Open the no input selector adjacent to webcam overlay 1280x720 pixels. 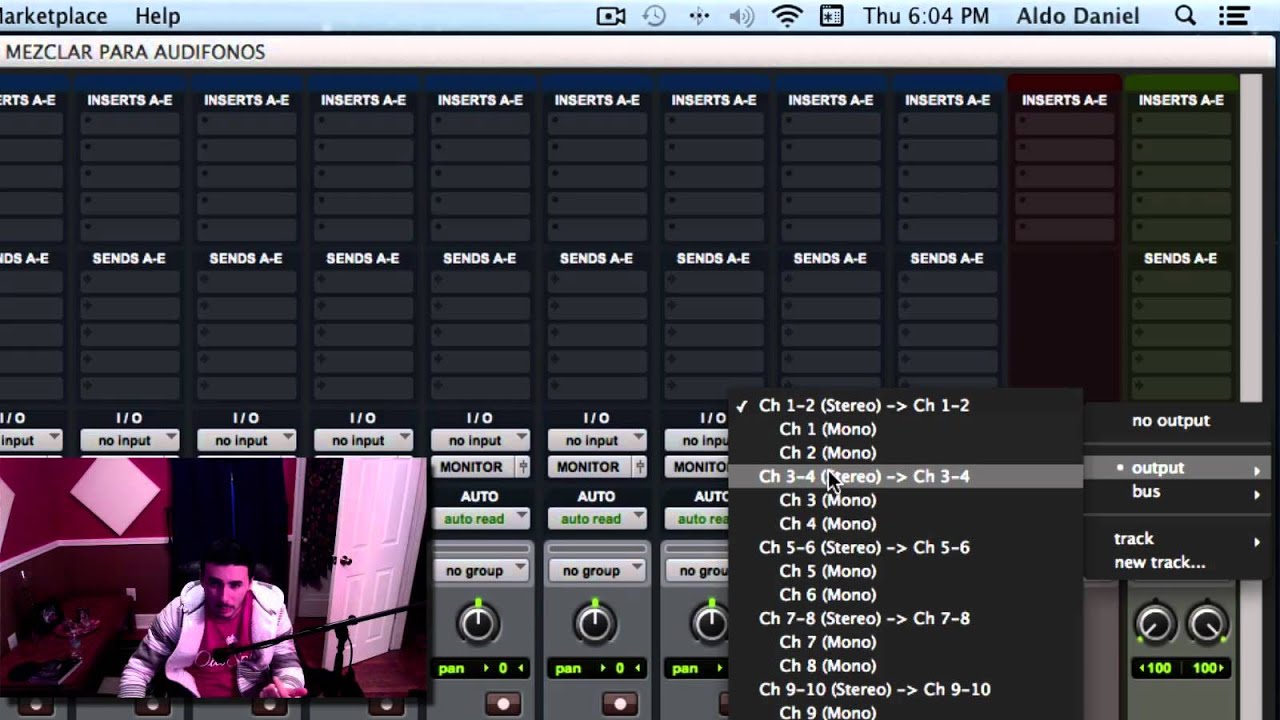coord(480,441)
